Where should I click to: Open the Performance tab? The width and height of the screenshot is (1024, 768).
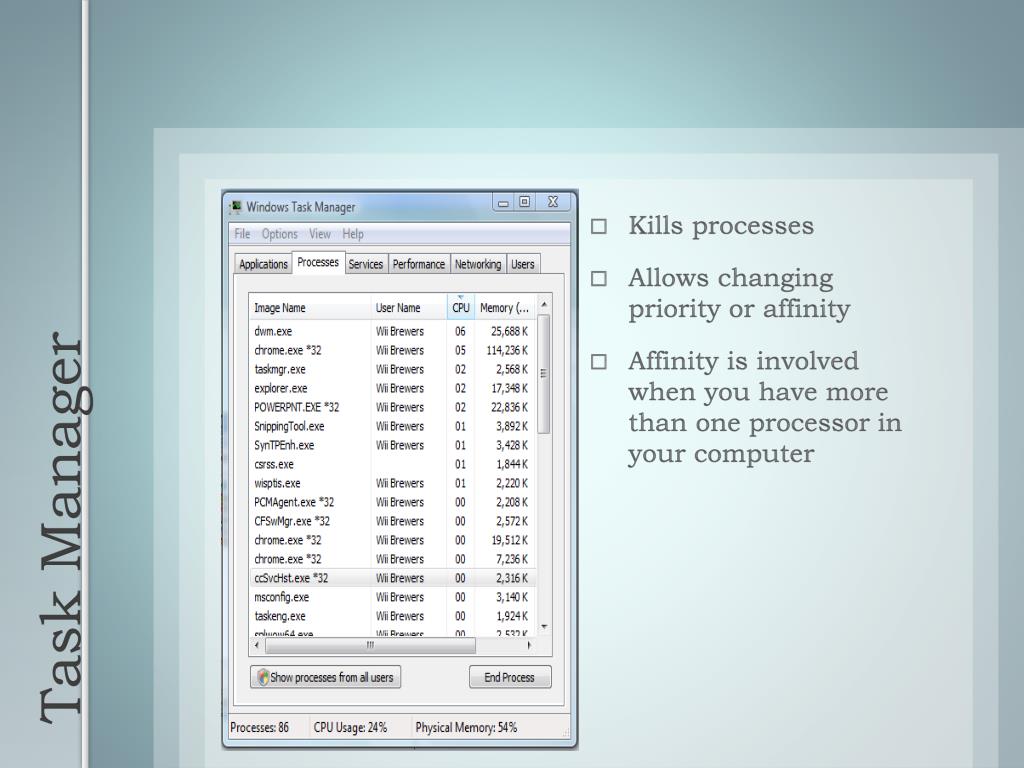pos(419,264)
